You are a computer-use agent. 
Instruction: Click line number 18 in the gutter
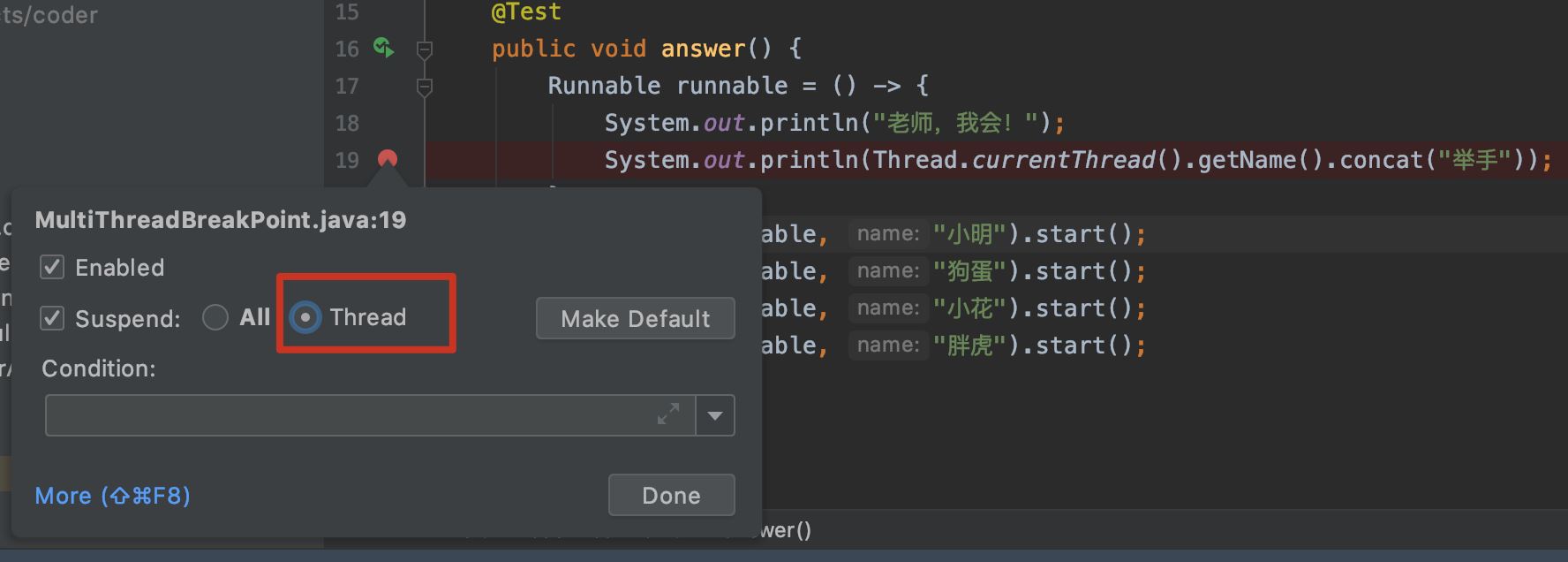coord(347,123)
